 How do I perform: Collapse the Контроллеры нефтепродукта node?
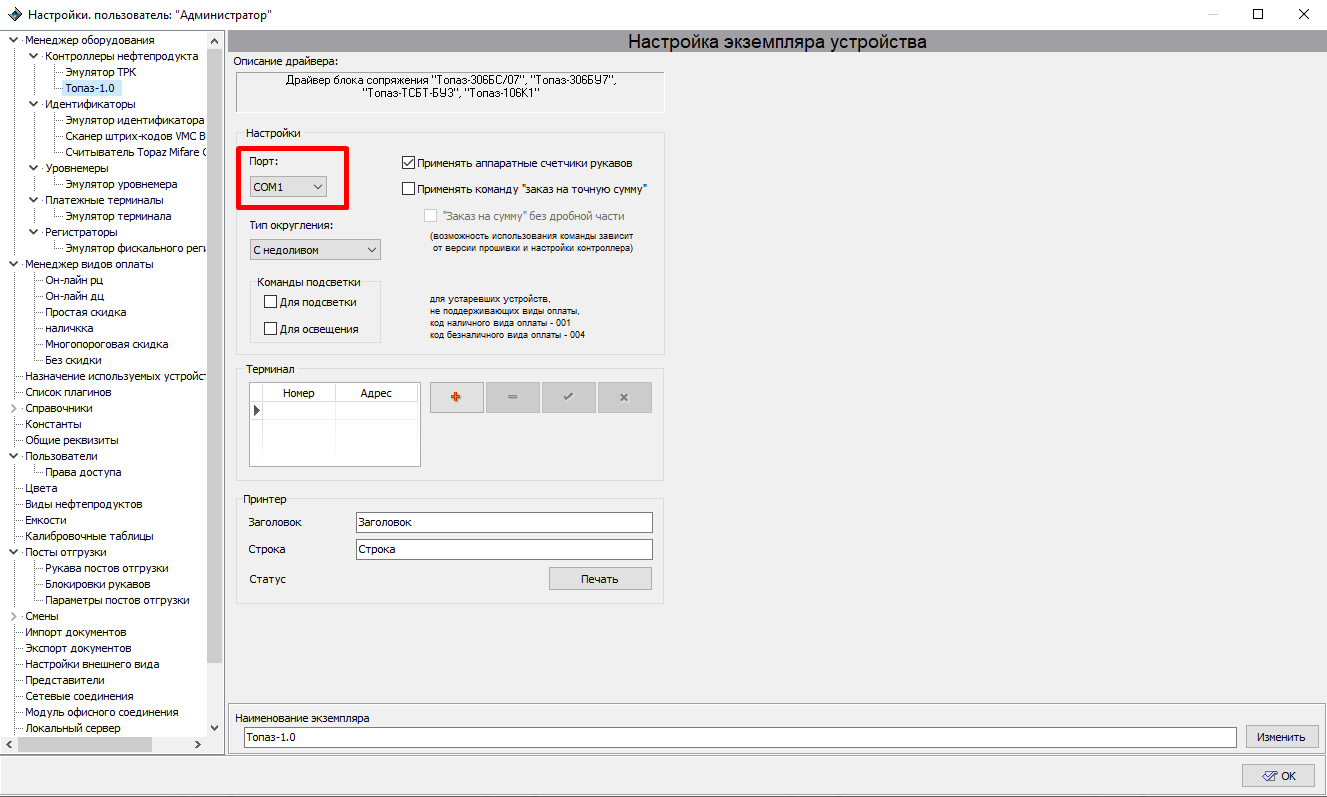[33, 56]
